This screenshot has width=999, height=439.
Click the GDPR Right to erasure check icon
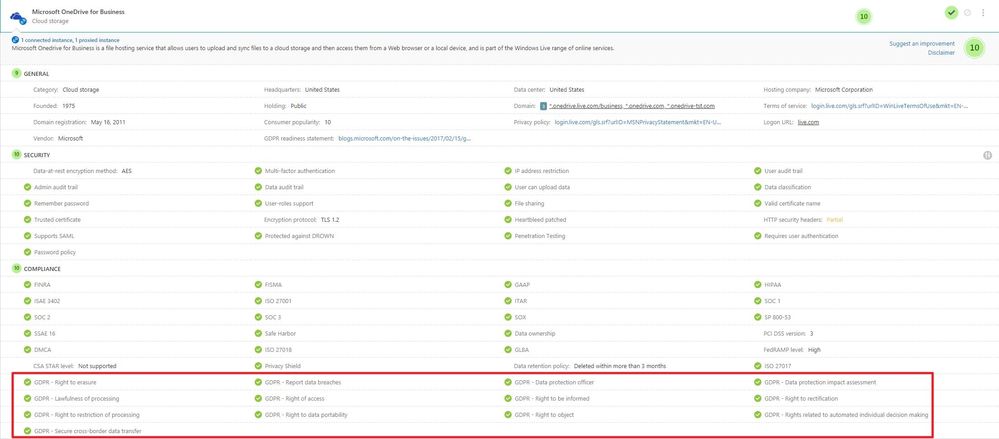27,382
